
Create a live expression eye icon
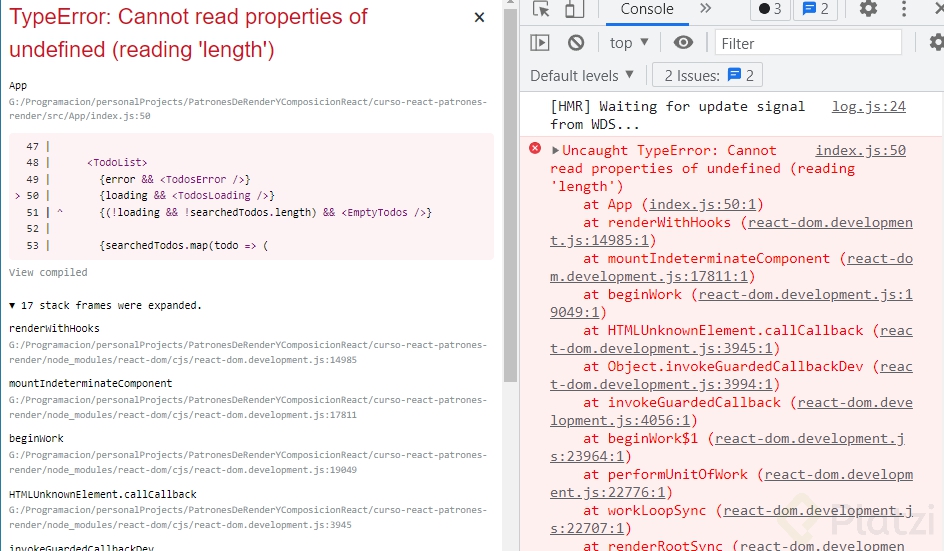pos(683,43)
